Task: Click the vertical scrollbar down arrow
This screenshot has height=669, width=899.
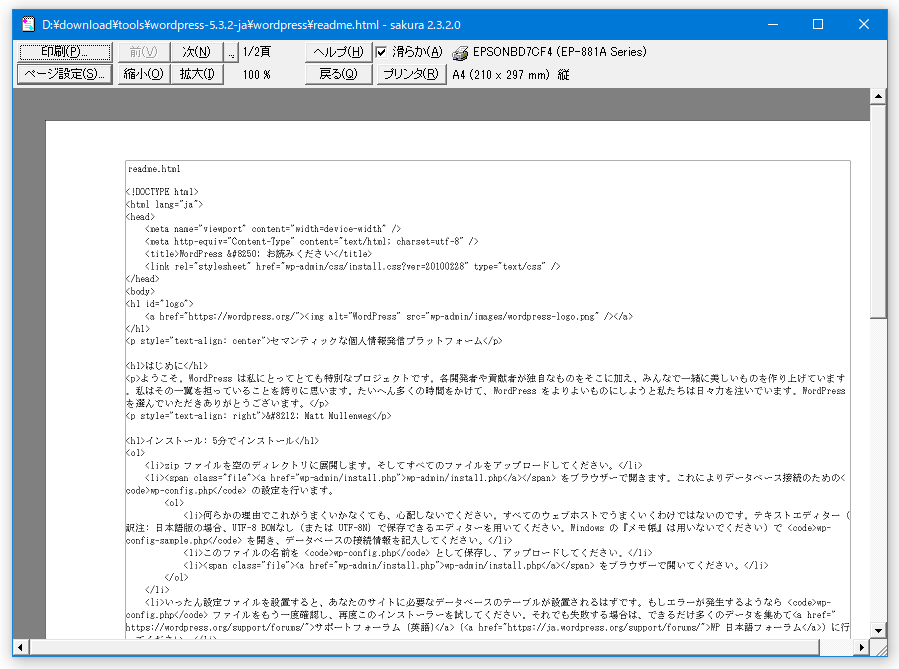Action: pos(878,631)
